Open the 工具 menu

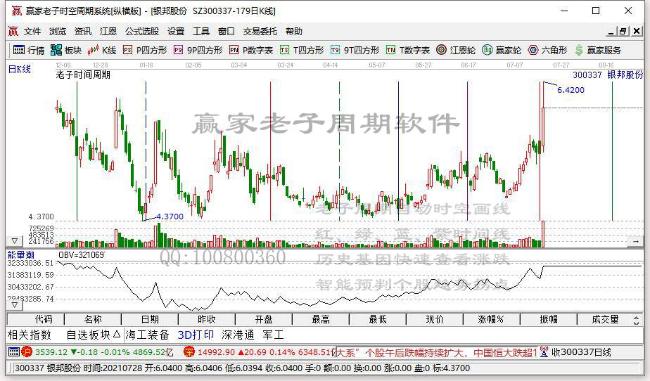click(x=201, y=31)
